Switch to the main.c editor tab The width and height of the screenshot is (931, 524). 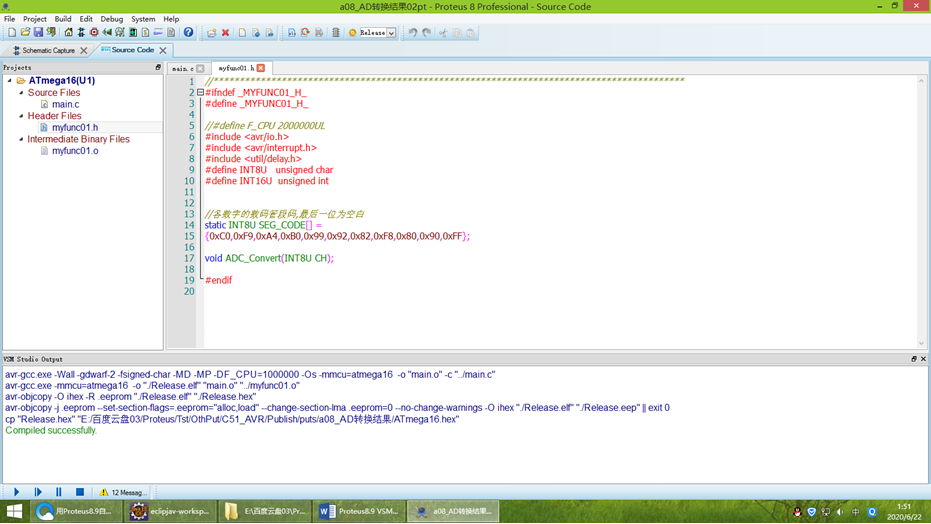point(183,68)
